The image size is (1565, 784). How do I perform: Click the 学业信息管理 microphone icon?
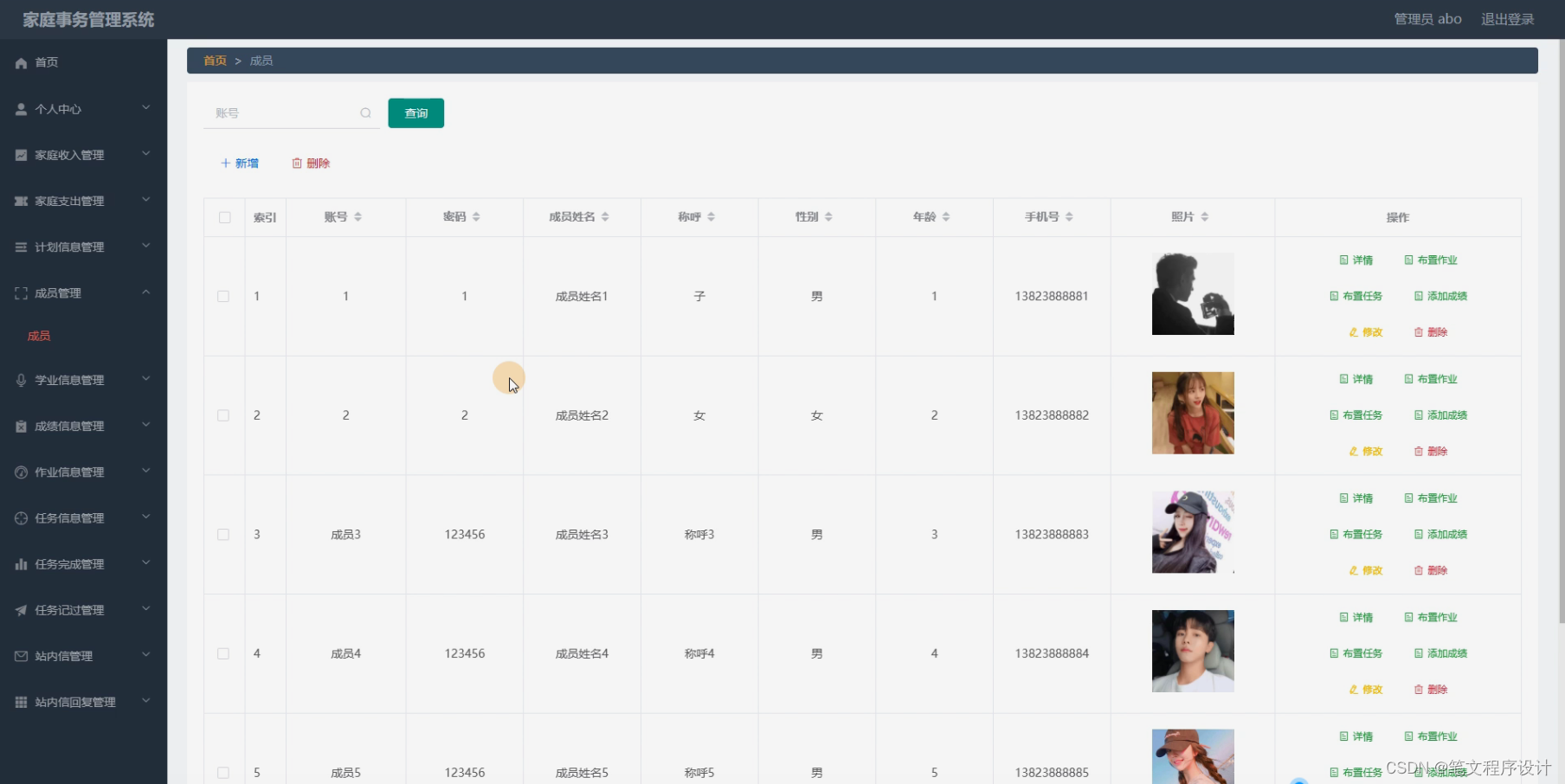[x=22, y=380]
